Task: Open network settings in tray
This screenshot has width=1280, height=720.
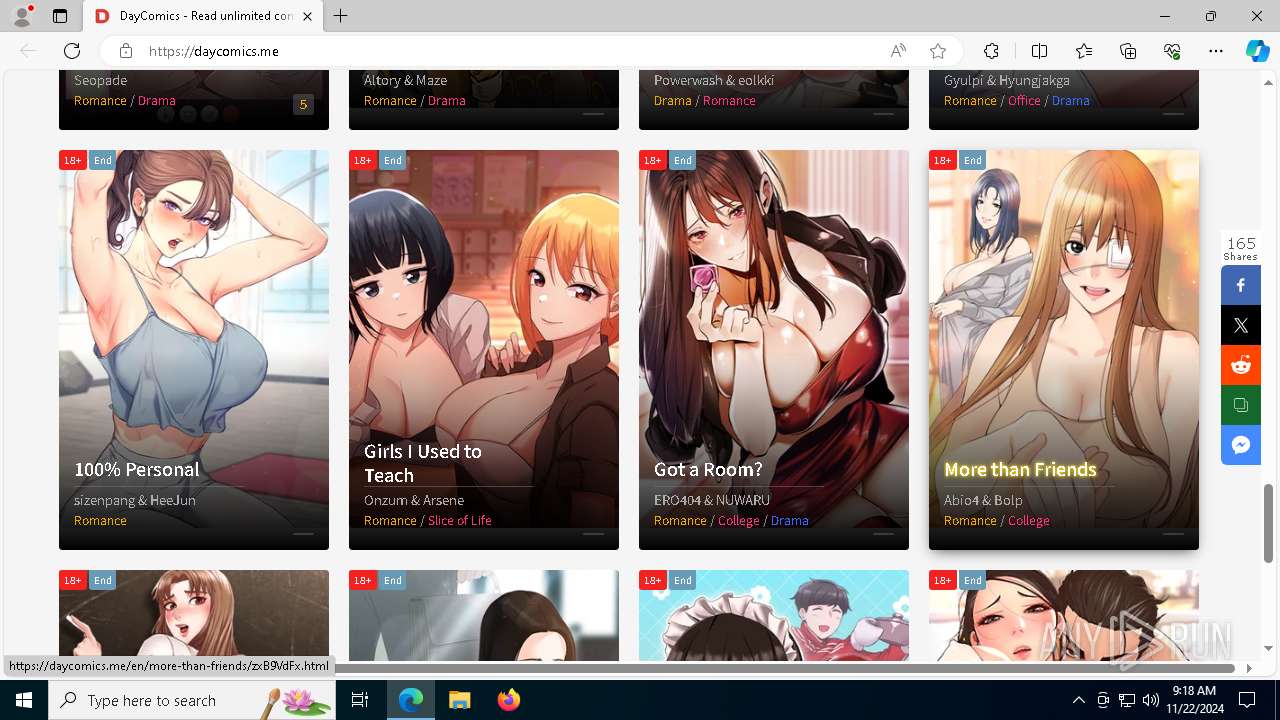Action: (1127, 700)
